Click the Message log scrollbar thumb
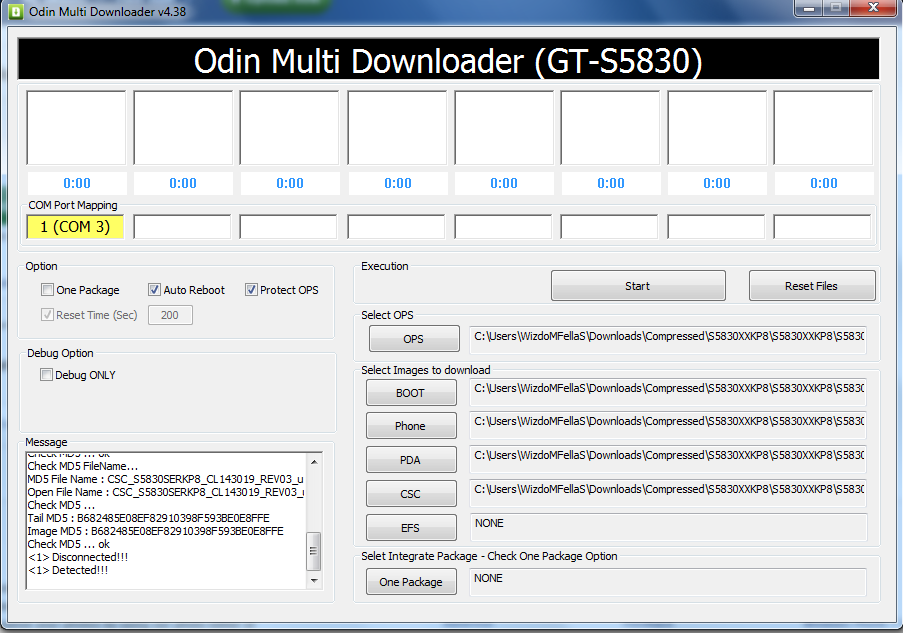Viewport: 903px width, 633px height. tap(314, 549)
